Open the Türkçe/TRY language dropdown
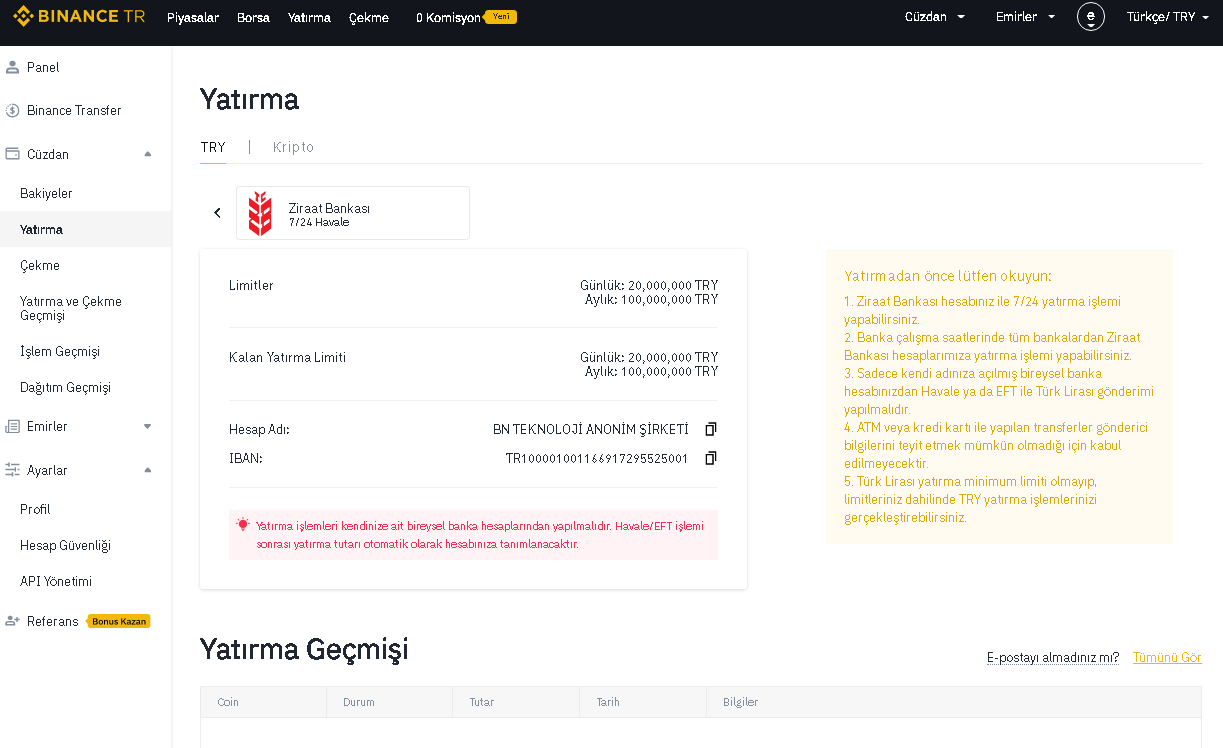Image resolution: width=1223 pixels, height=748 pixels. pos(1167,17)
